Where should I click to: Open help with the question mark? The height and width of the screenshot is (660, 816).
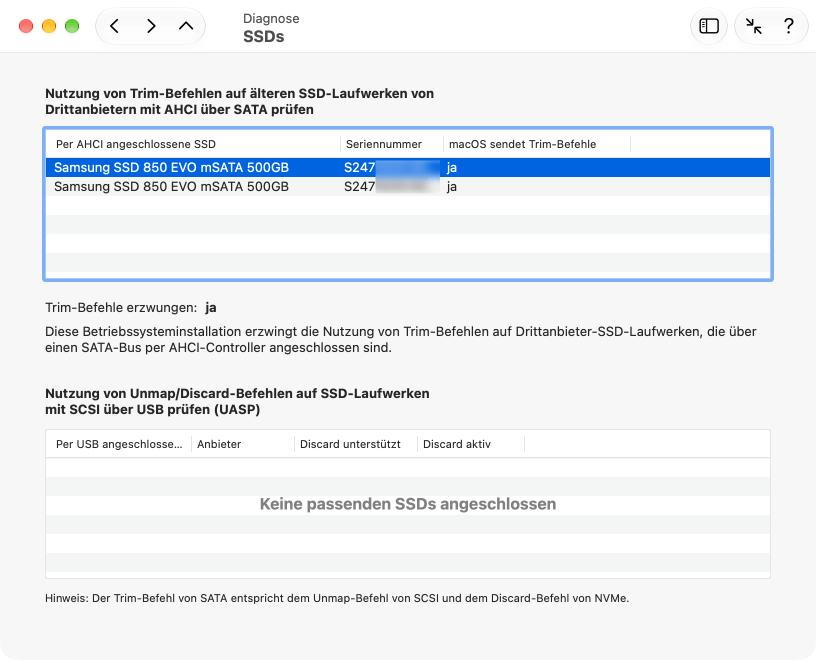point(788,26)
